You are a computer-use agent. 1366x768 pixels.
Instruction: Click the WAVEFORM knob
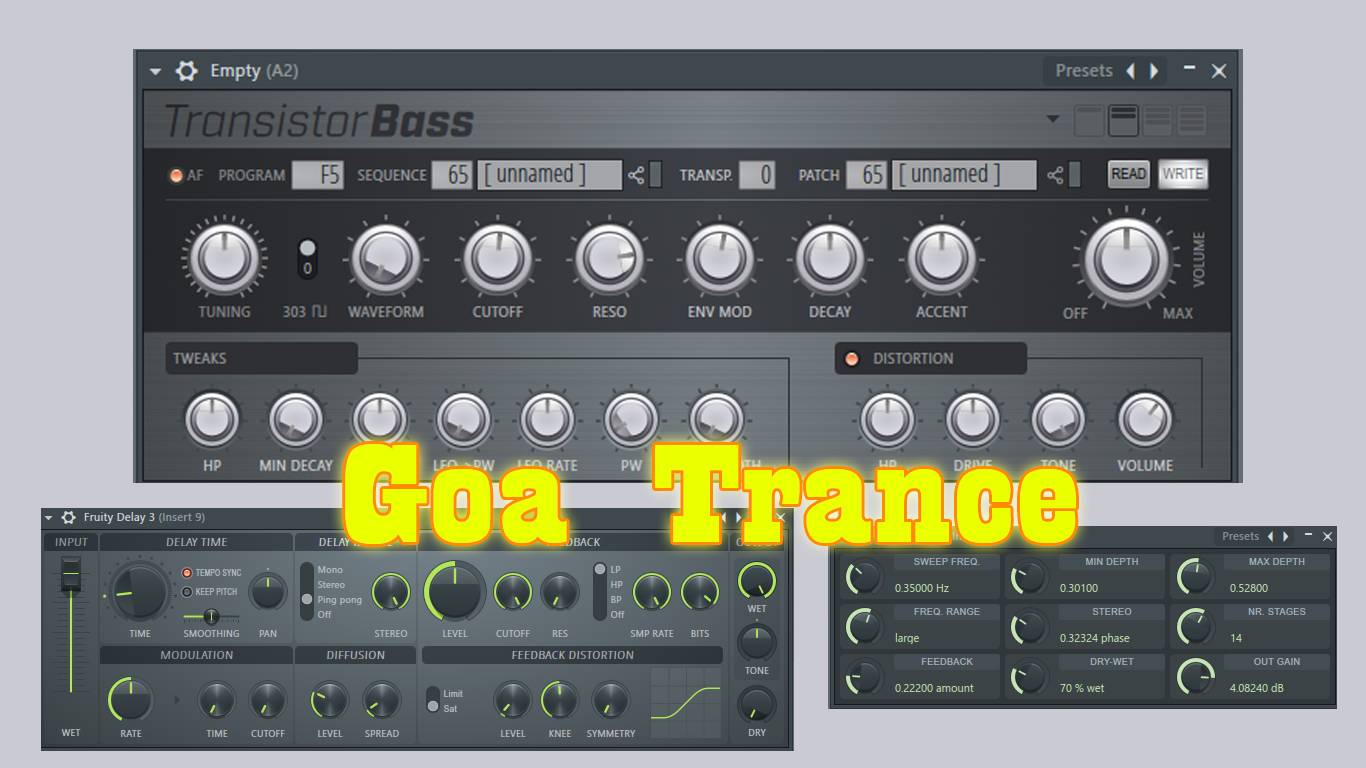pyautogui.click(x=386, y=259)
